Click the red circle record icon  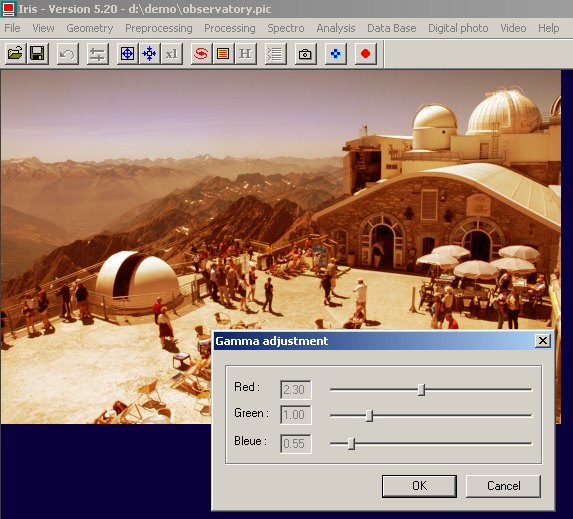tap(365, 54)
